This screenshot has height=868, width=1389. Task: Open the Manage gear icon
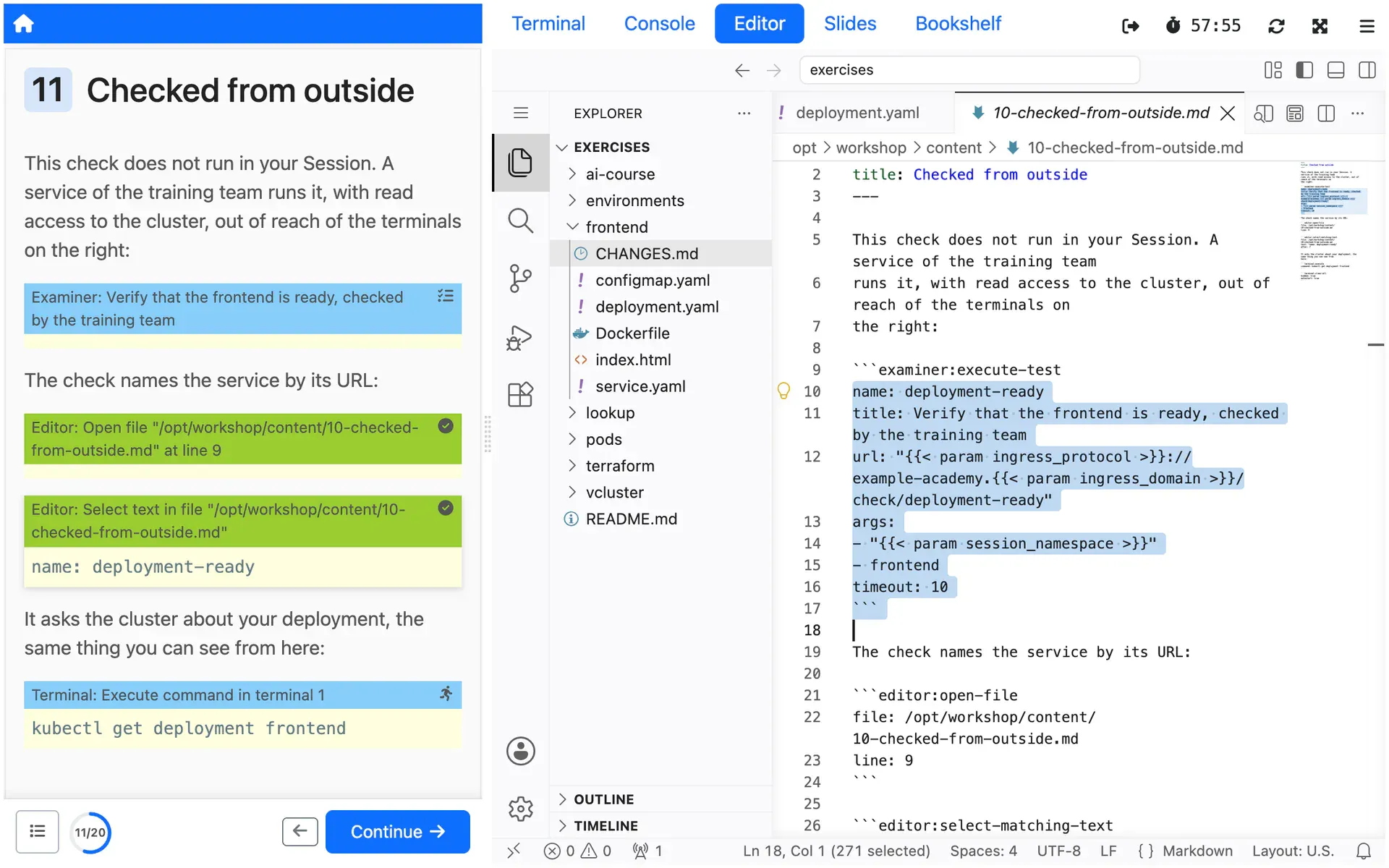coord(520,809)
